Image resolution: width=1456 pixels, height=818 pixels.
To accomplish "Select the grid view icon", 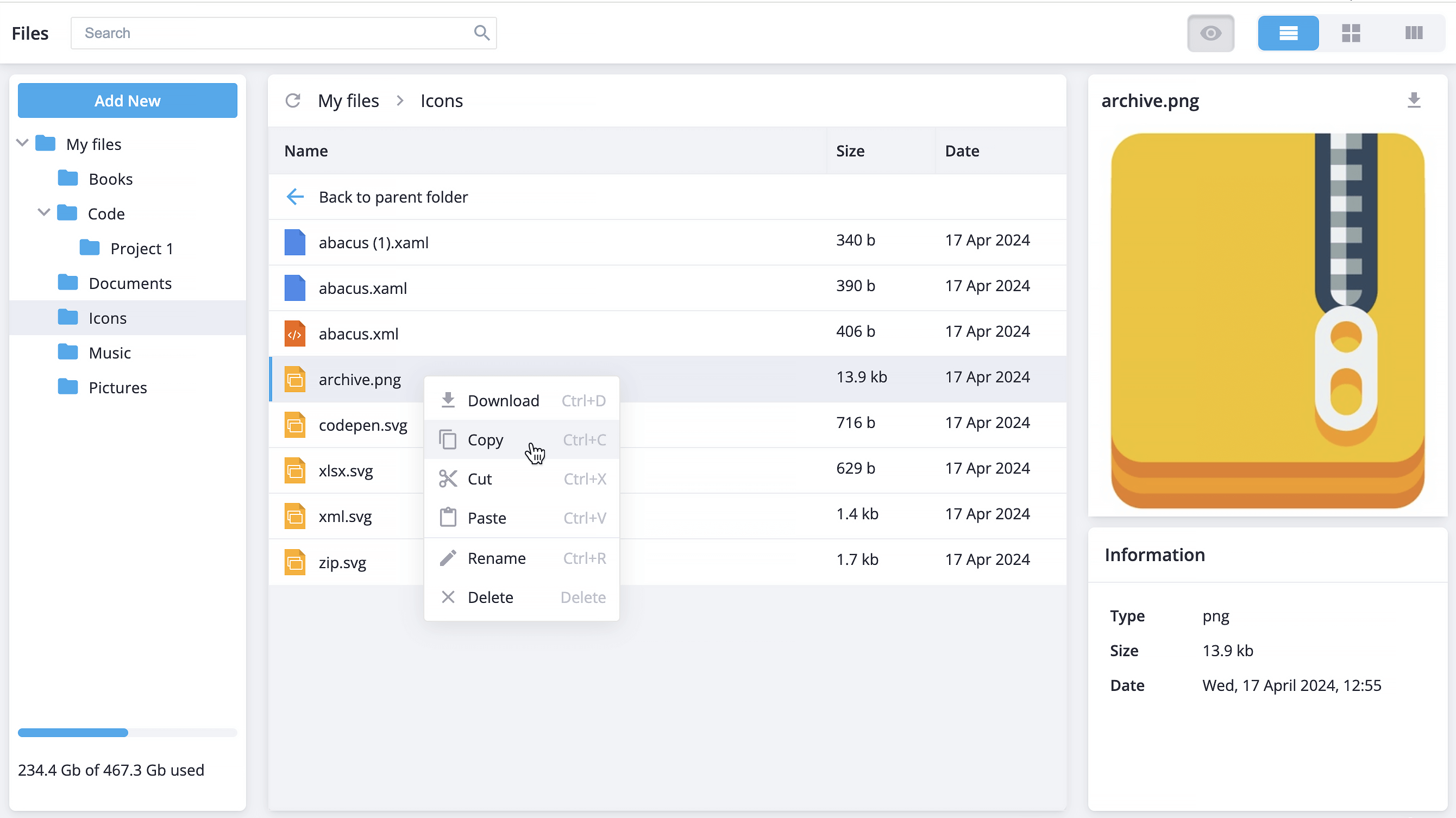I will click(x=1352, y=33).
